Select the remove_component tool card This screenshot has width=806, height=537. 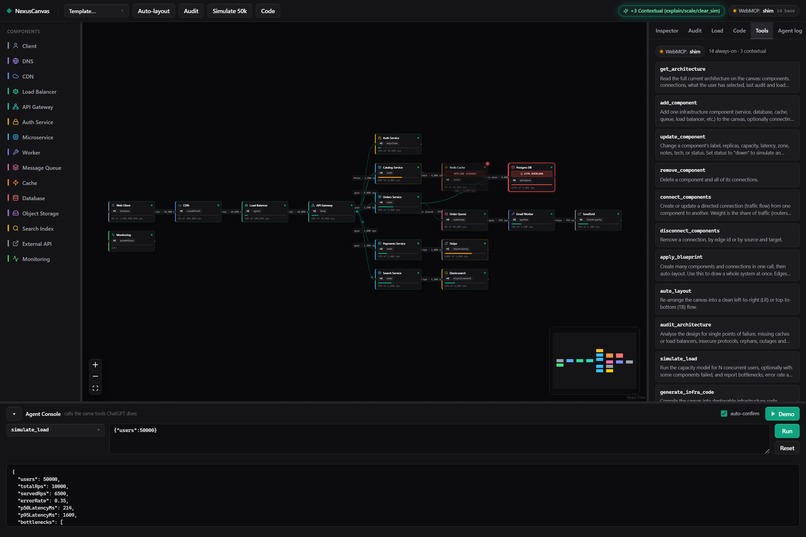pos(727,175)
